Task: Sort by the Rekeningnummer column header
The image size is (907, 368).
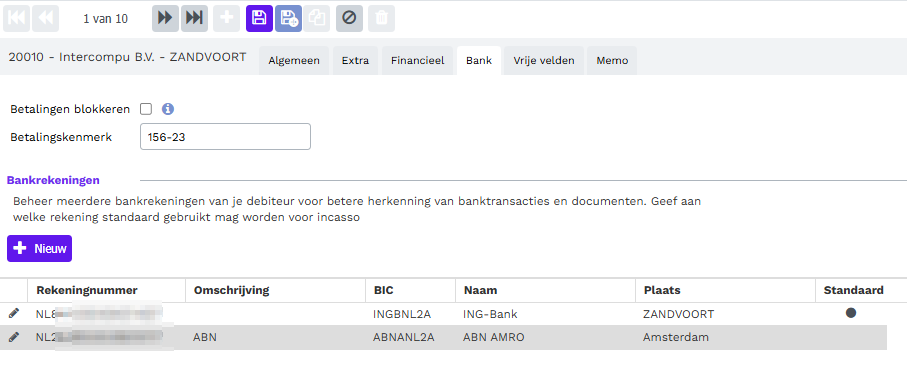Action: coord(87,290)
